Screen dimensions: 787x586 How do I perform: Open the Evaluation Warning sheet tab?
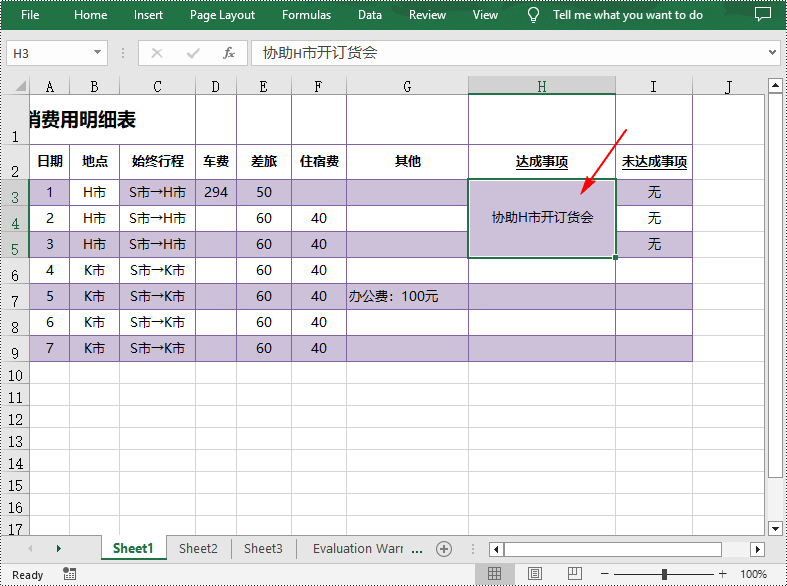tap(358, 548)
